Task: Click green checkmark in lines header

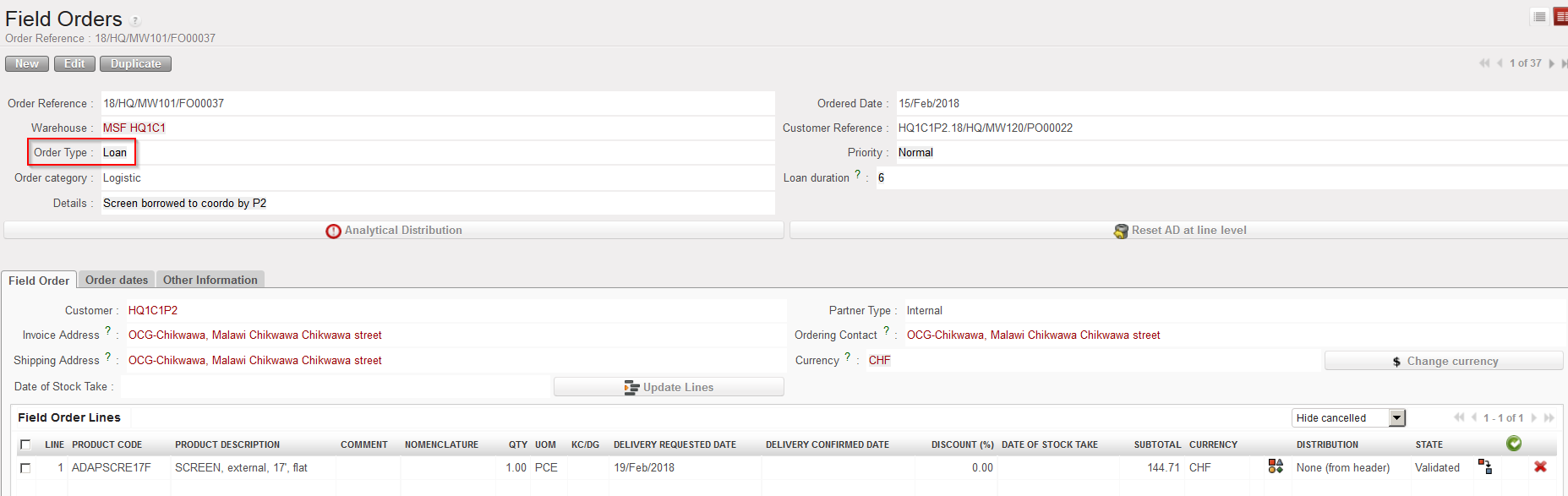Action: pos(1514,444)
